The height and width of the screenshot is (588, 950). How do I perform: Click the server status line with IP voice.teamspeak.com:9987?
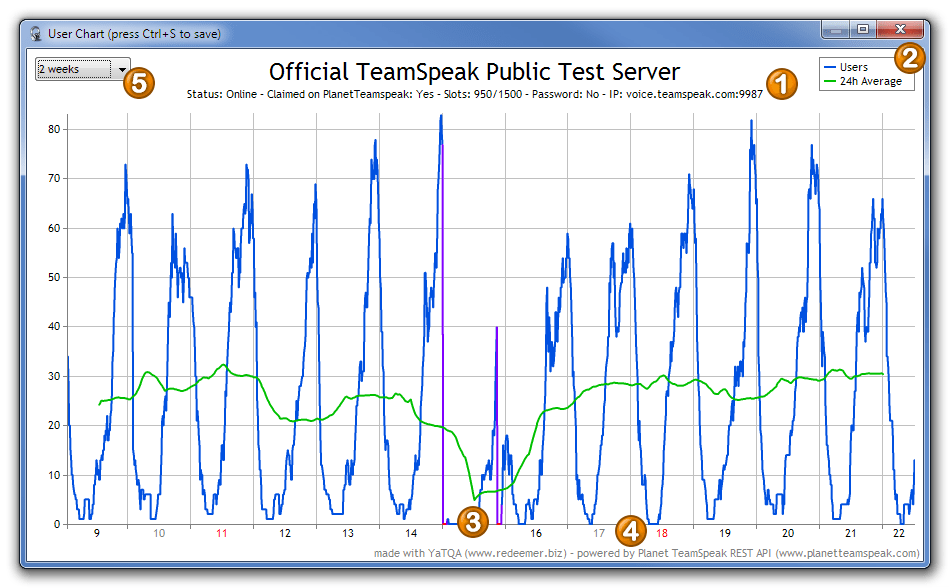pos(474,94)
